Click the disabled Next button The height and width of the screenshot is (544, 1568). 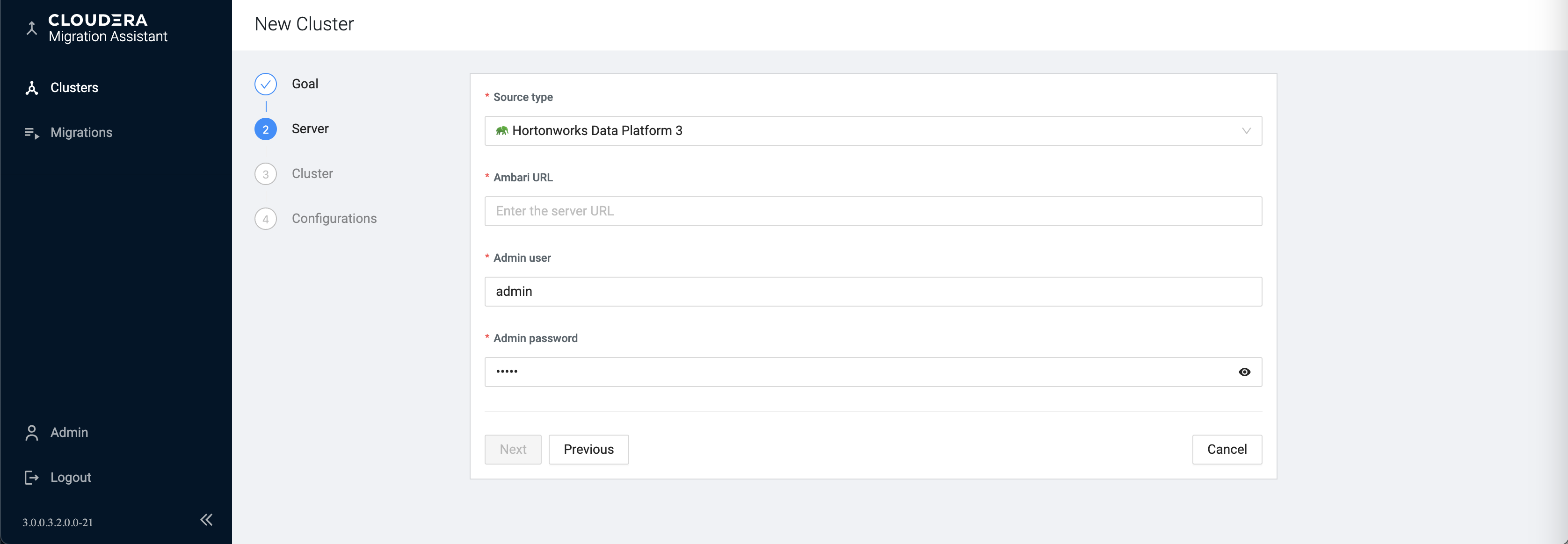click(x=513, y=450)
